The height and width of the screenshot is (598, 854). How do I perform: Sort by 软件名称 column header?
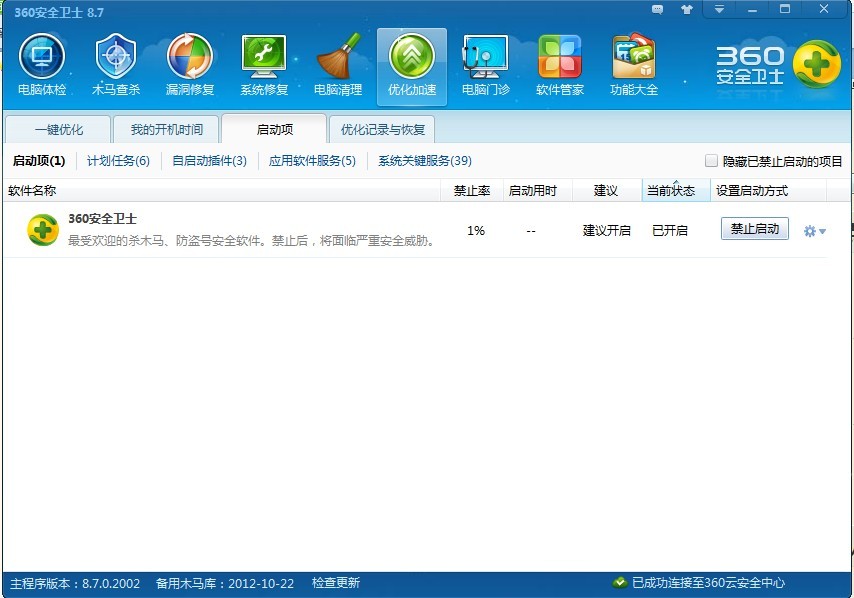[x=222, y=191]
